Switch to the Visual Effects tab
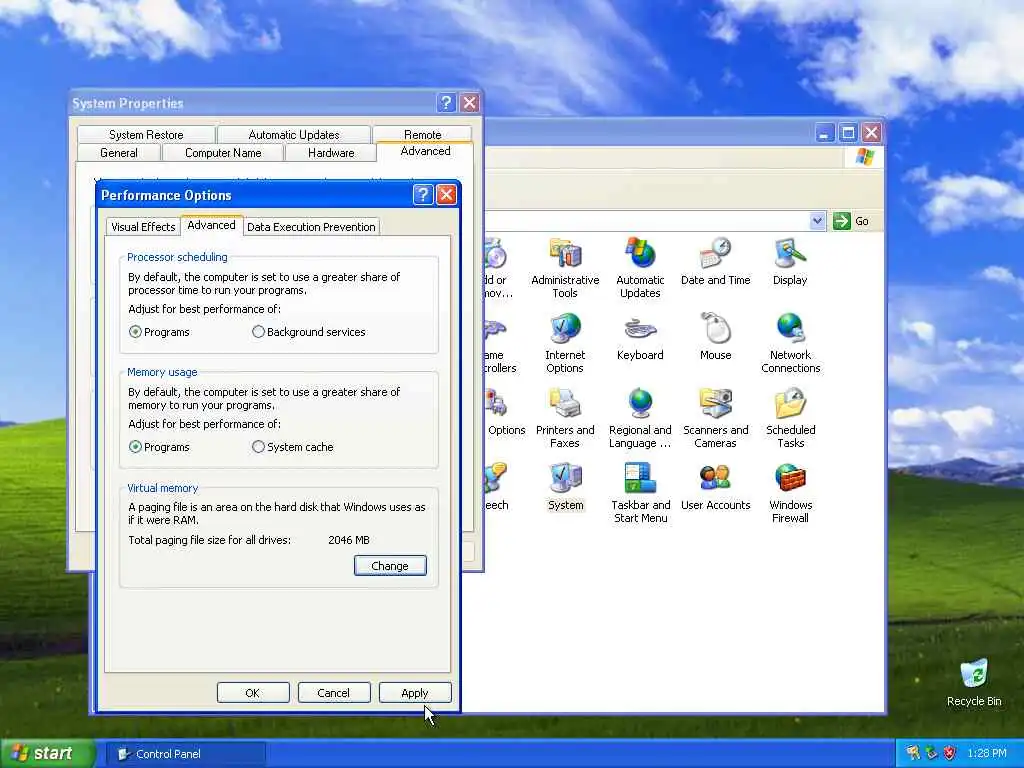 point(143,227)
